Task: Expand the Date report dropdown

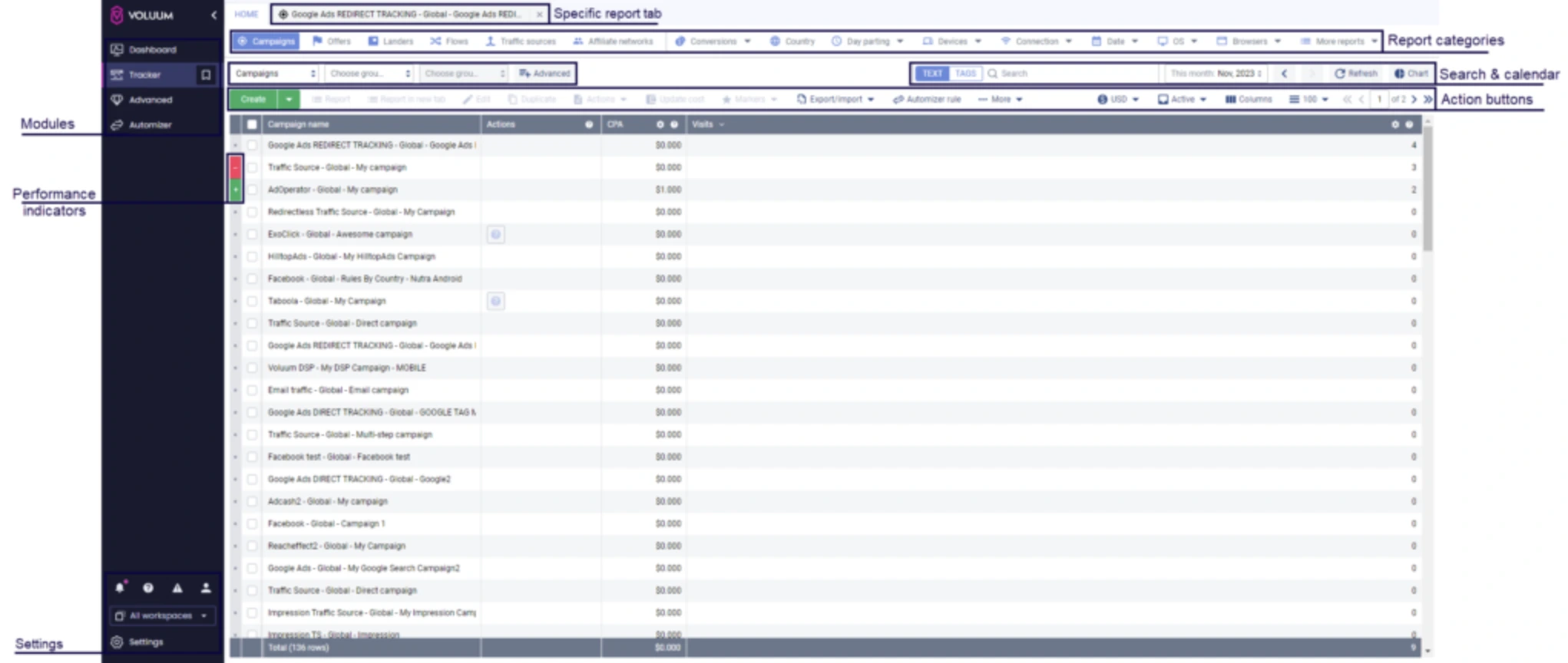Action: click(x=1115, y=41)
